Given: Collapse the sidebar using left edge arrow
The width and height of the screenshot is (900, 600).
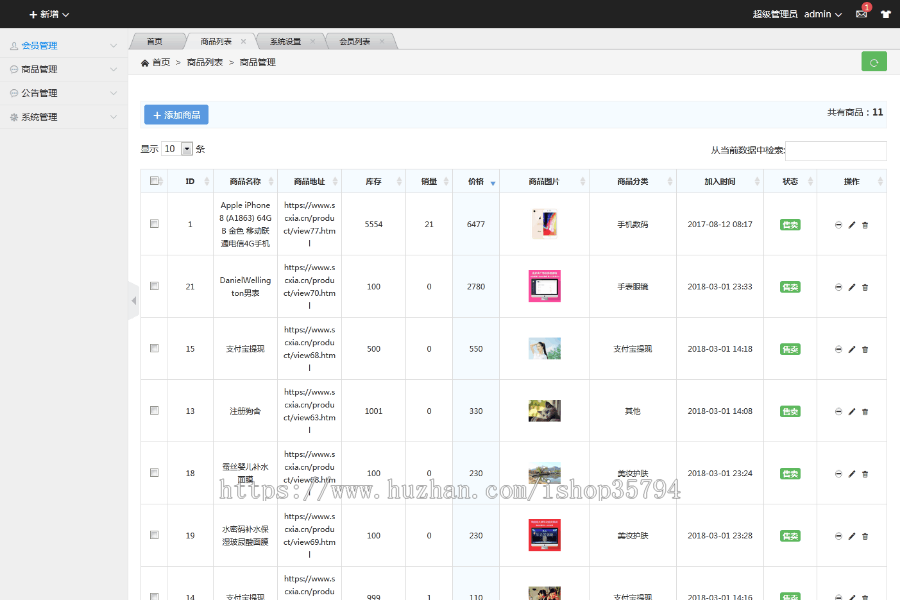Looking at the screenshot, I should pos(133,300).
